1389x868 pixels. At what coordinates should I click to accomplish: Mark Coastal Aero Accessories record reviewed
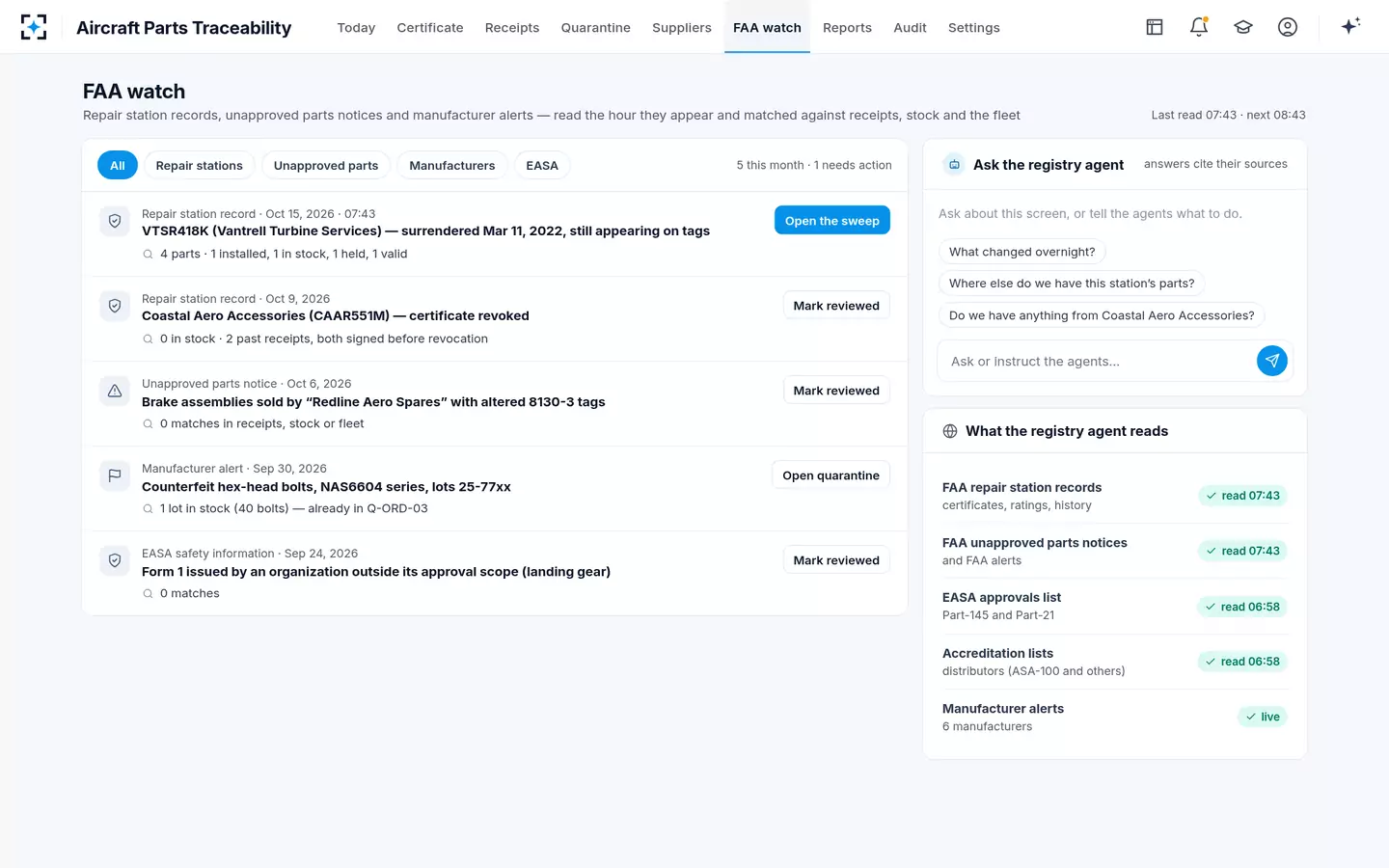[836, 306]
